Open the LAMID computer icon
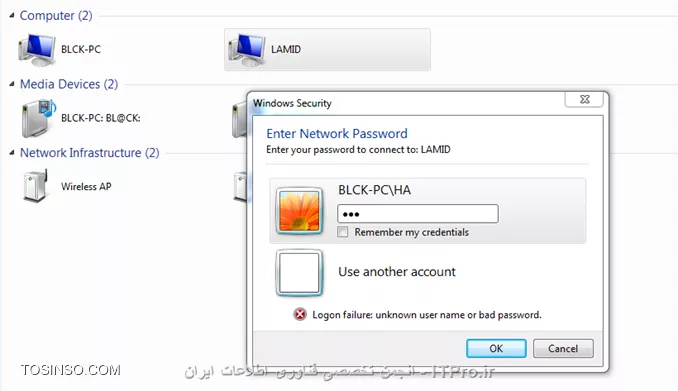 coord(247,50)
